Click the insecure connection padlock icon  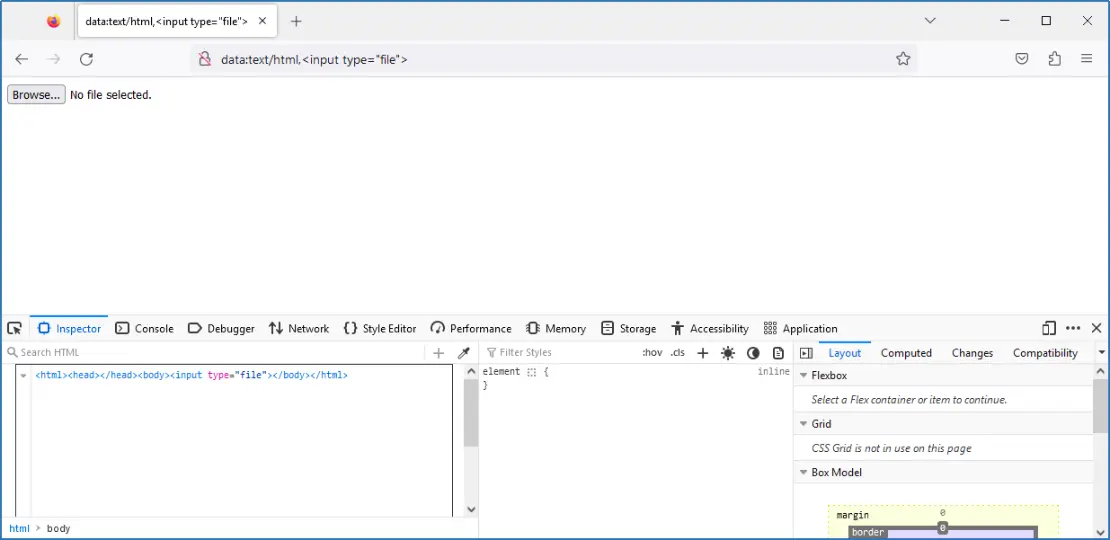pos(205,59)
